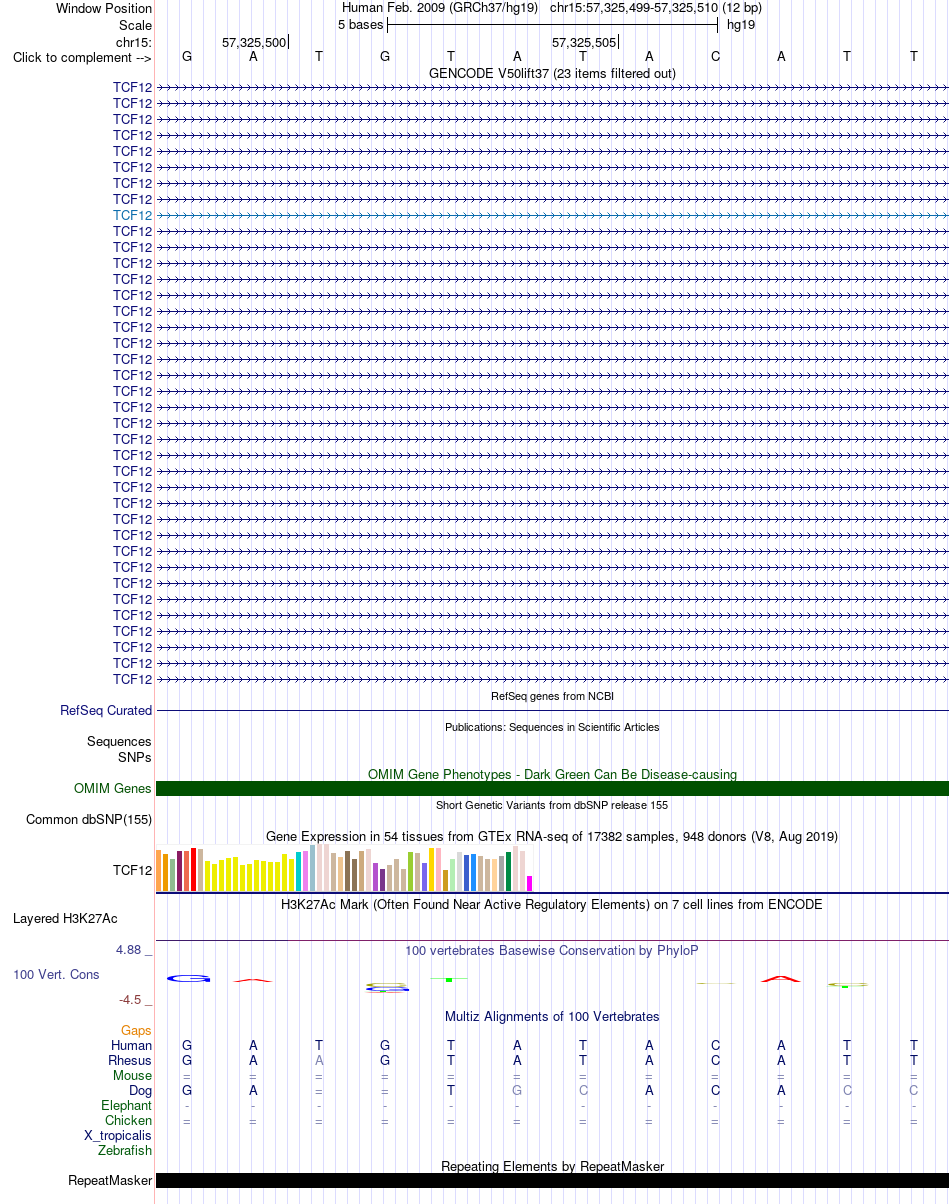This screenshot has height=1204, width=950.
Task: Click the light-blue highlighted TCF12 transcript label
Action: 133,215
